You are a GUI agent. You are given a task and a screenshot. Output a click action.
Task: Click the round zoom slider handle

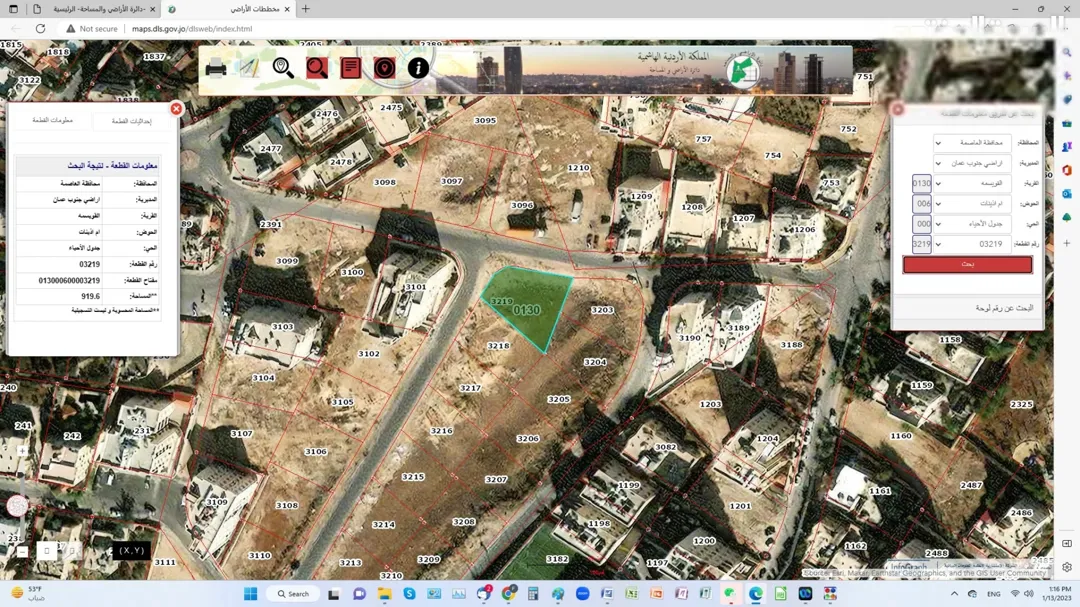tap(17, 506)
